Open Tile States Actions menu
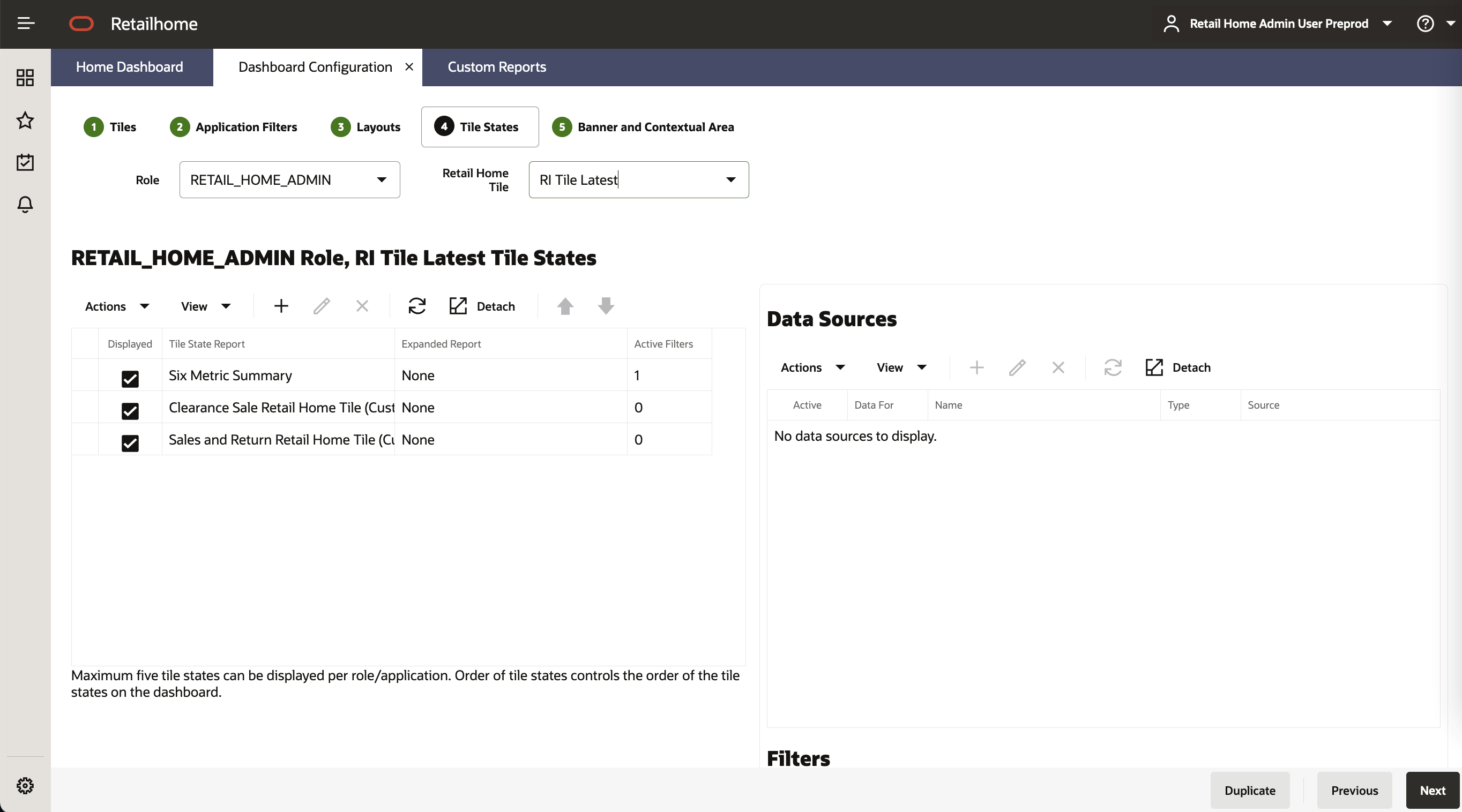 click(x=117, y=306)
